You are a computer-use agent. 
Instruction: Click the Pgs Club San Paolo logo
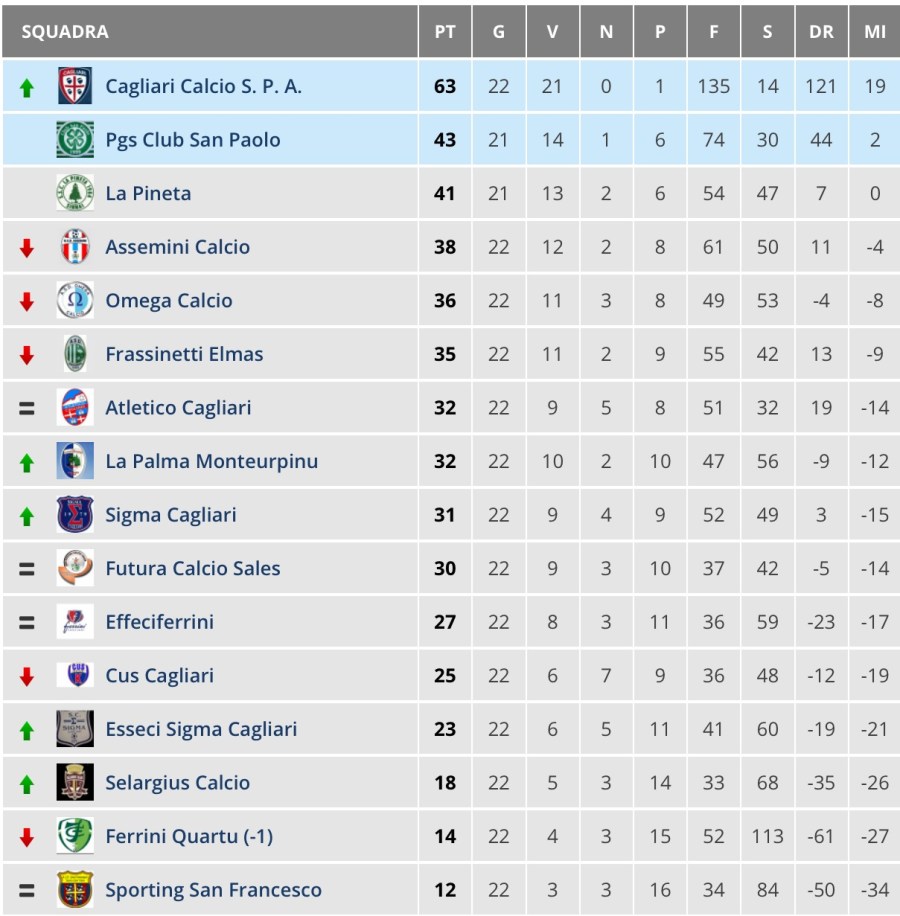point(75,140)
